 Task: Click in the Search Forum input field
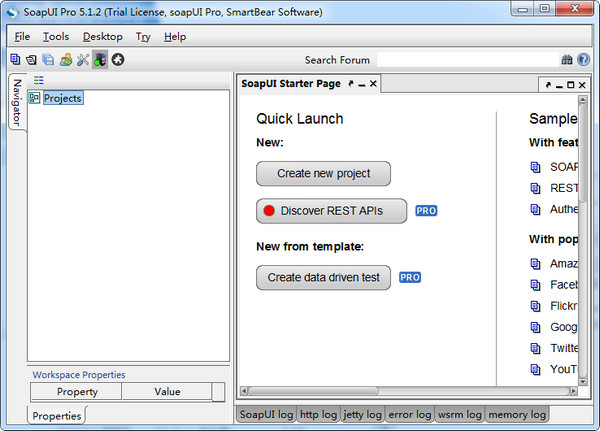[x=468, y=60]
